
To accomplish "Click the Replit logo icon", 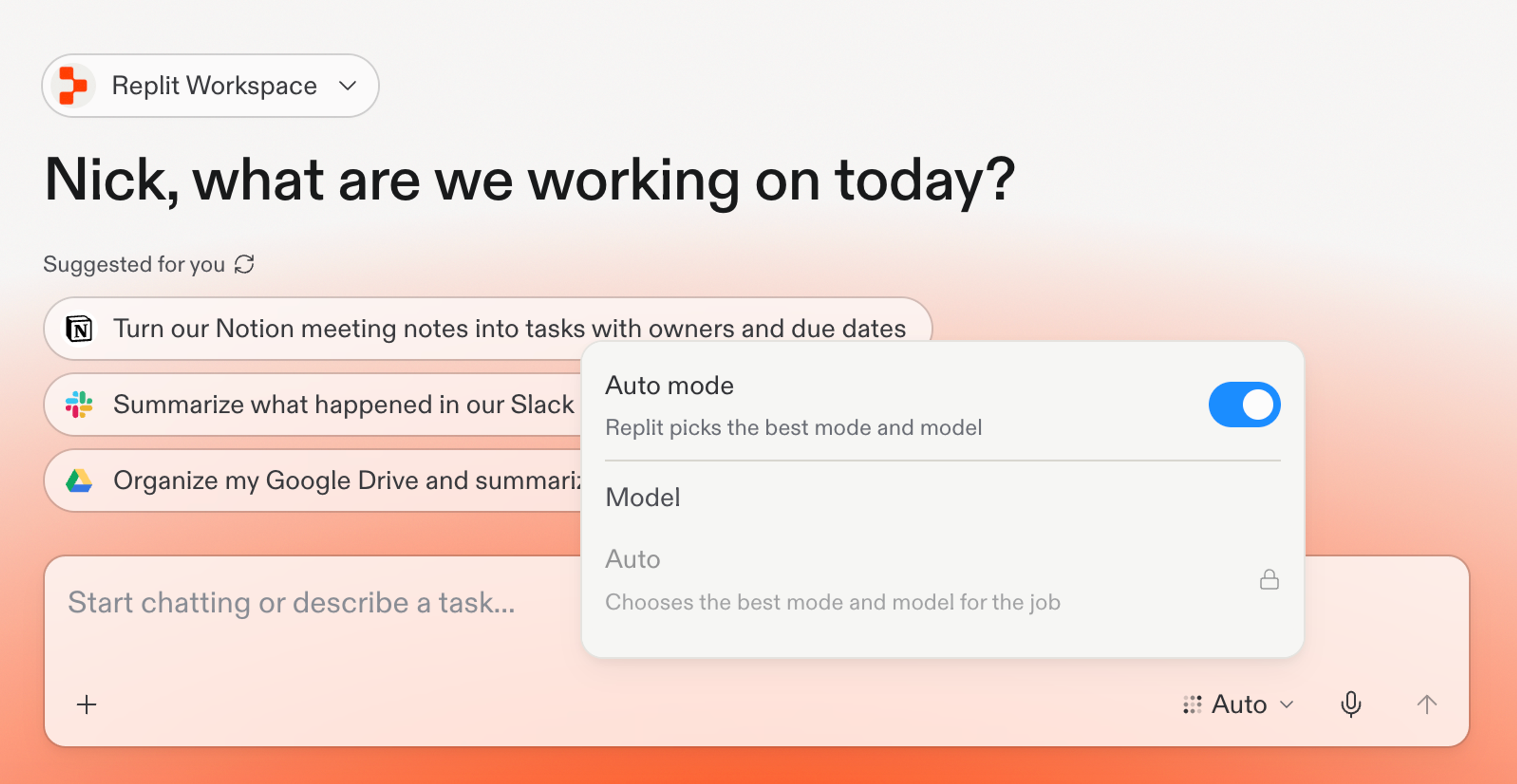I will [x=73, y=86].
